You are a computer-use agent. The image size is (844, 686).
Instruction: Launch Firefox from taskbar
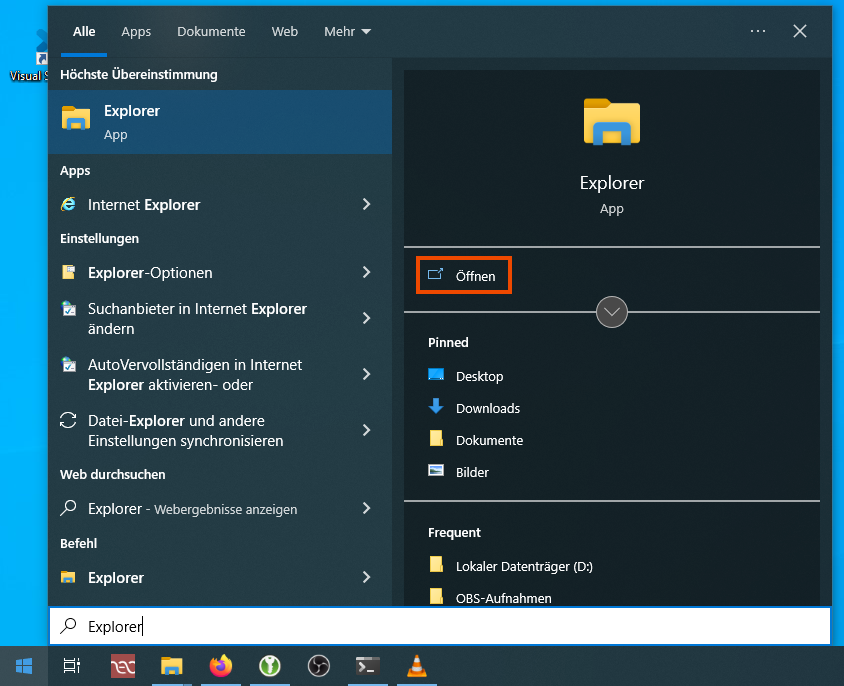221,666
